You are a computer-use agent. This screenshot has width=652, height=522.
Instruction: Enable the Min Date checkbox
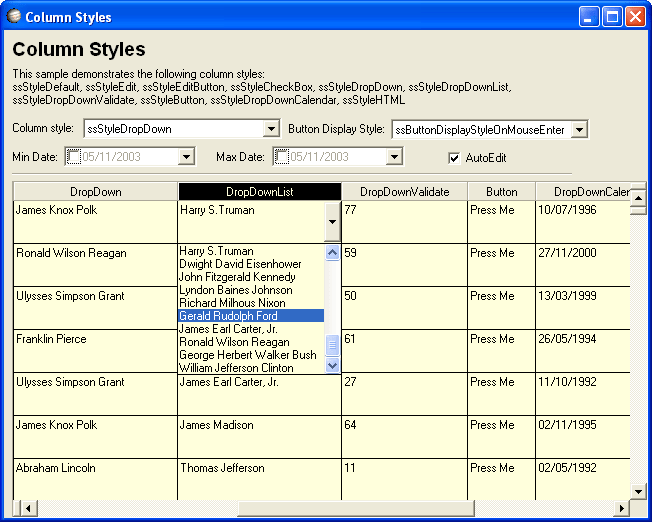pos(74,157)
